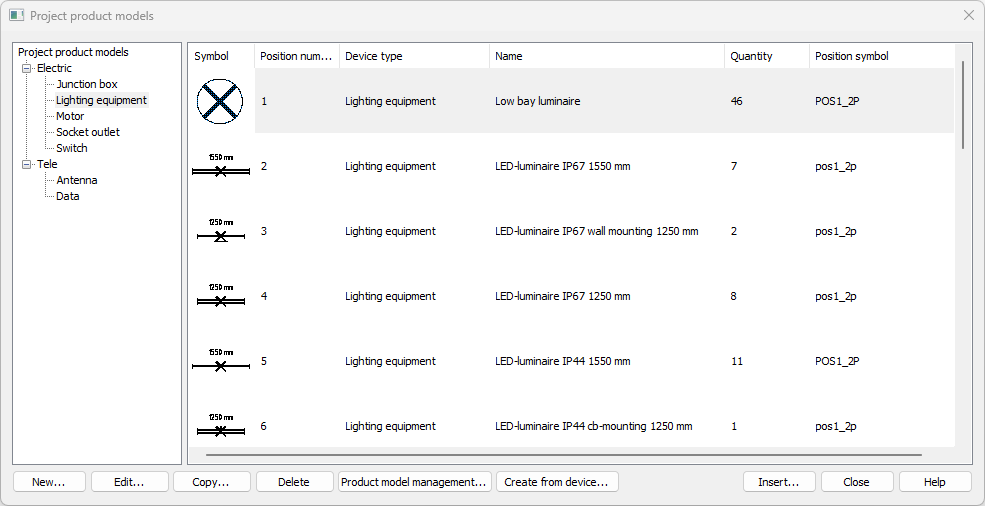Viewport: 985px width, 506px height.
Task: Click the Insert... button
Action: (x=778, y=482)
